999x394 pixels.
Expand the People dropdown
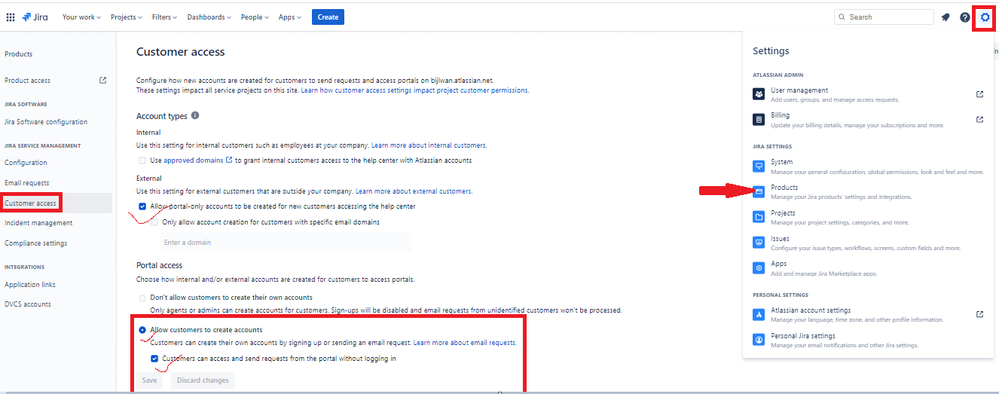coord(255,17)
